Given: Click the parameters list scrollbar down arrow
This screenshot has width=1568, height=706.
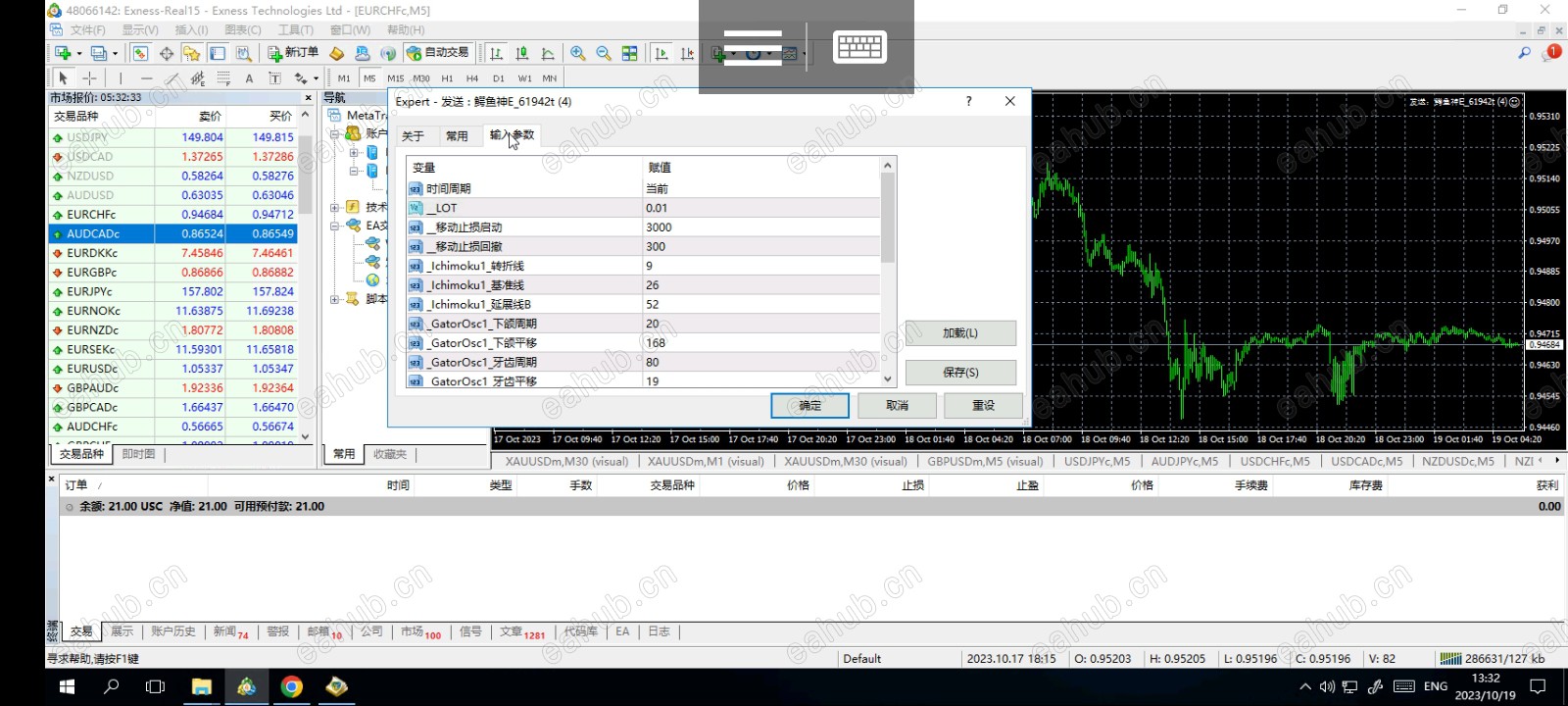Looking at the screenshot, I should tap(888, 379).
